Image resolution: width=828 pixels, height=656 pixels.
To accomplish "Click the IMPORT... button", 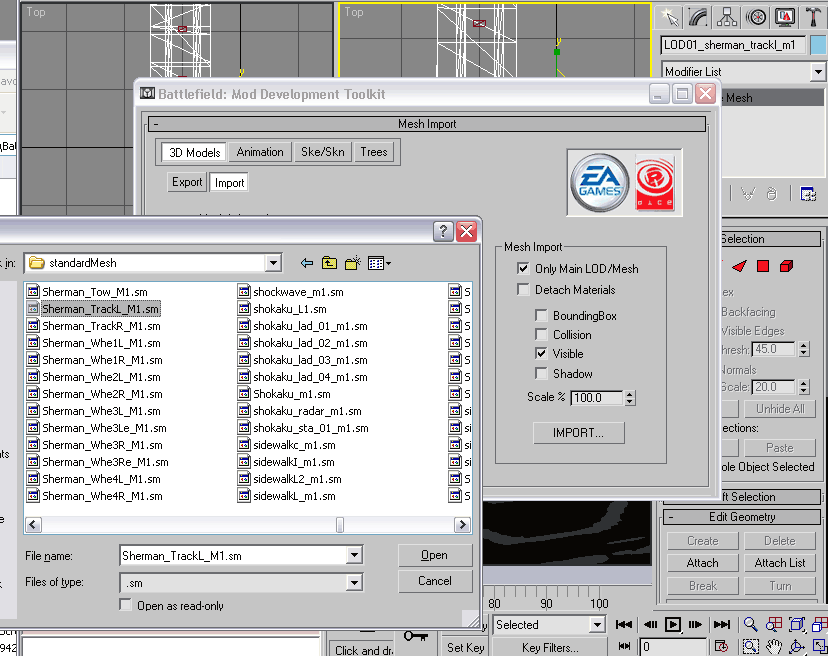I will [x=578, y=433].
